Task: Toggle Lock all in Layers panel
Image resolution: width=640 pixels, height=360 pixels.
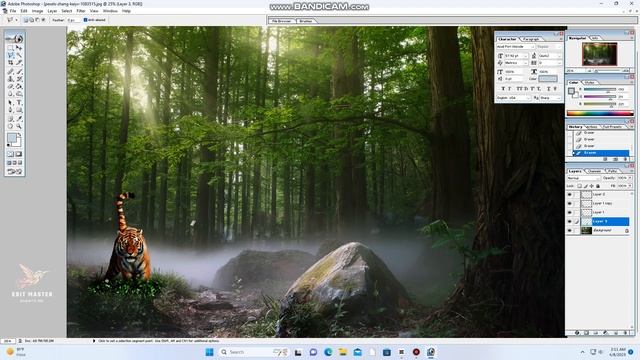Action: 598,186
